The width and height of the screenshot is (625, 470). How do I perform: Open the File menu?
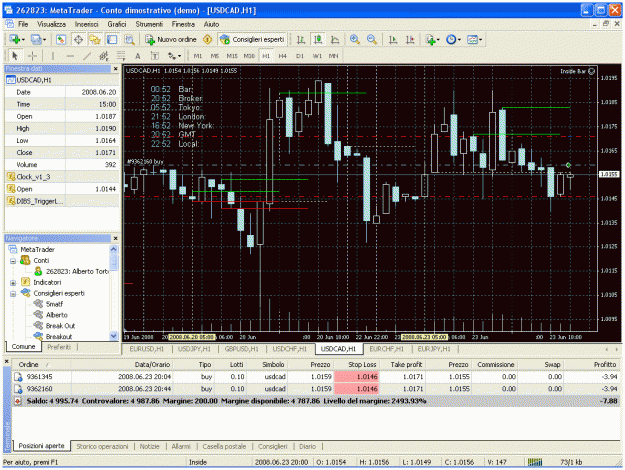[23, 24]
